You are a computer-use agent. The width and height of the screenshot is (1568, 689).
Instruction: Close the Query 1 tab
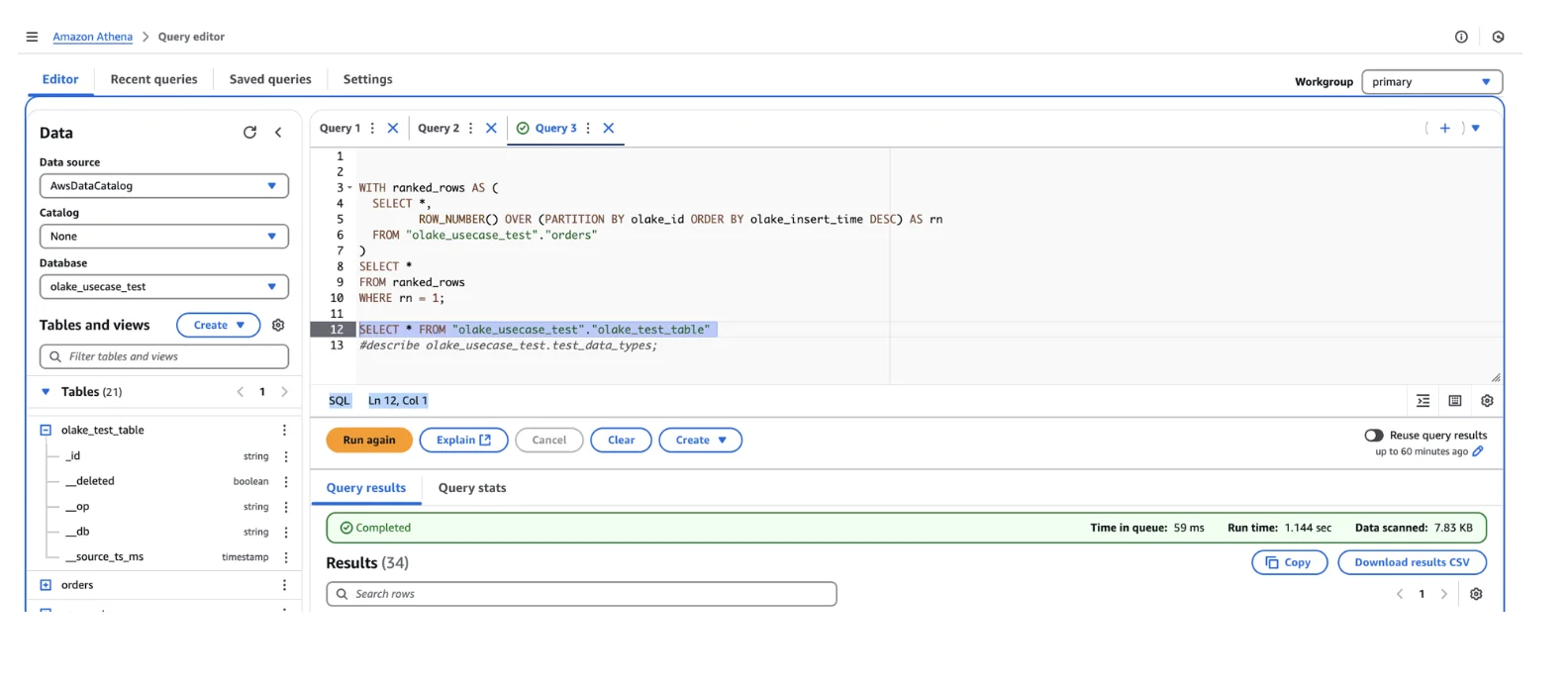tap(393, 129)
